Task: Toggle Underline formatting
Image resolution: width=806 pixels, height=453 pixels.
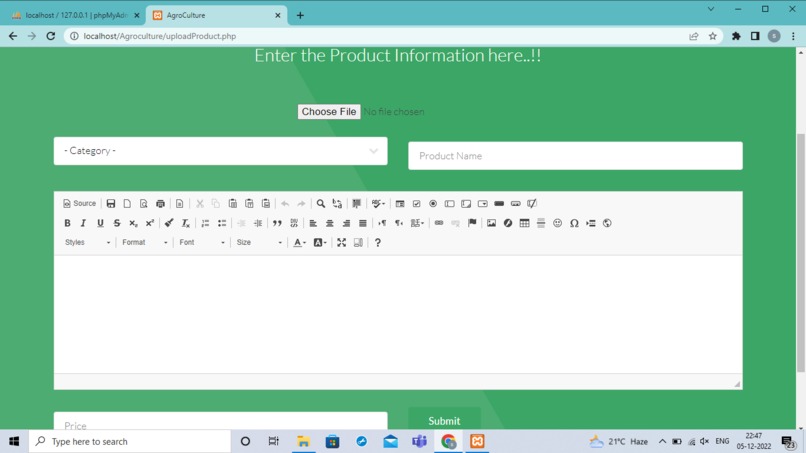Action: click(x=100, y=223)
